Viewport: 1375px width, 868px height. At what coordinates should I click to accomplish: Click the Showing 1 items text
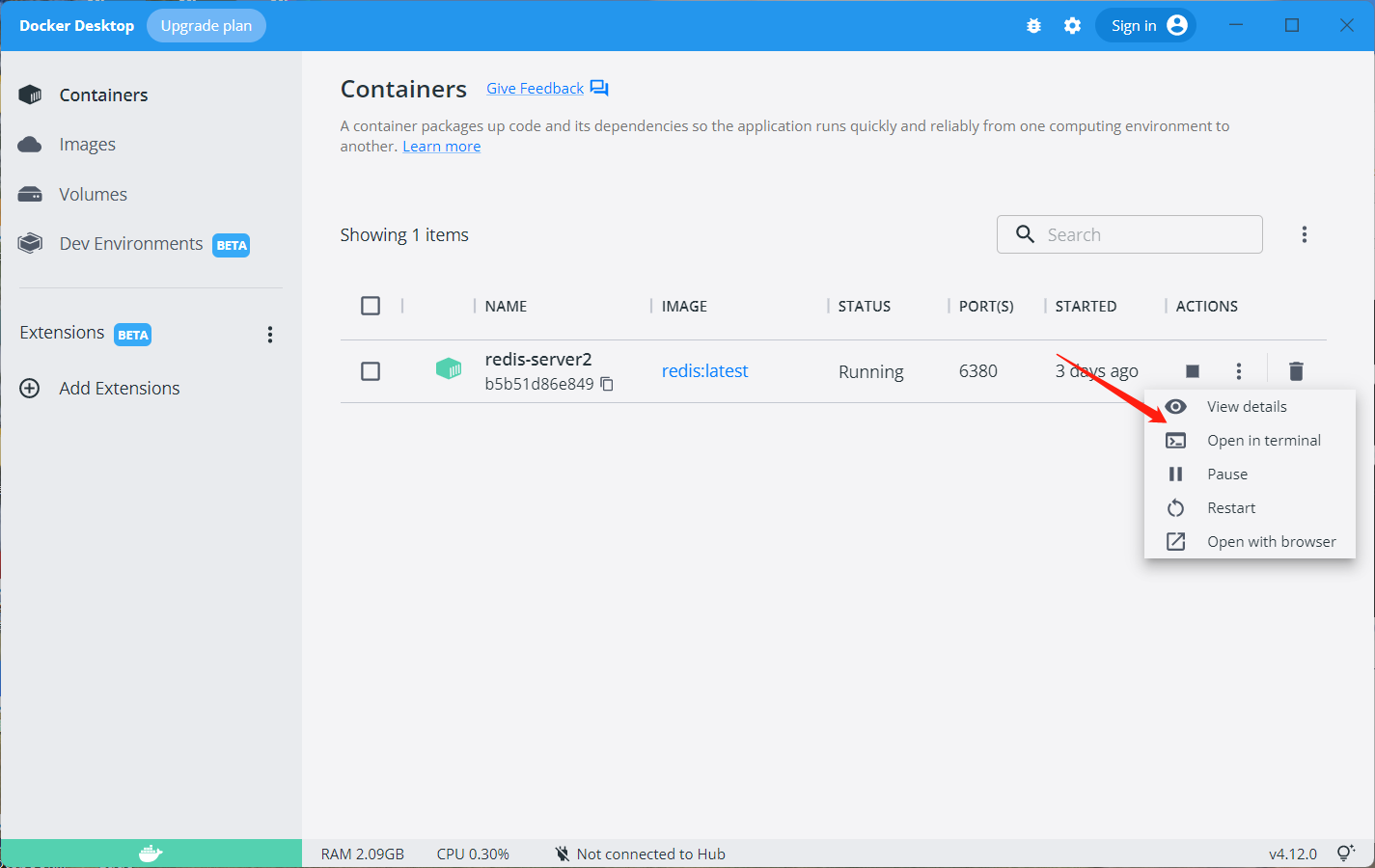click(404, 235)
